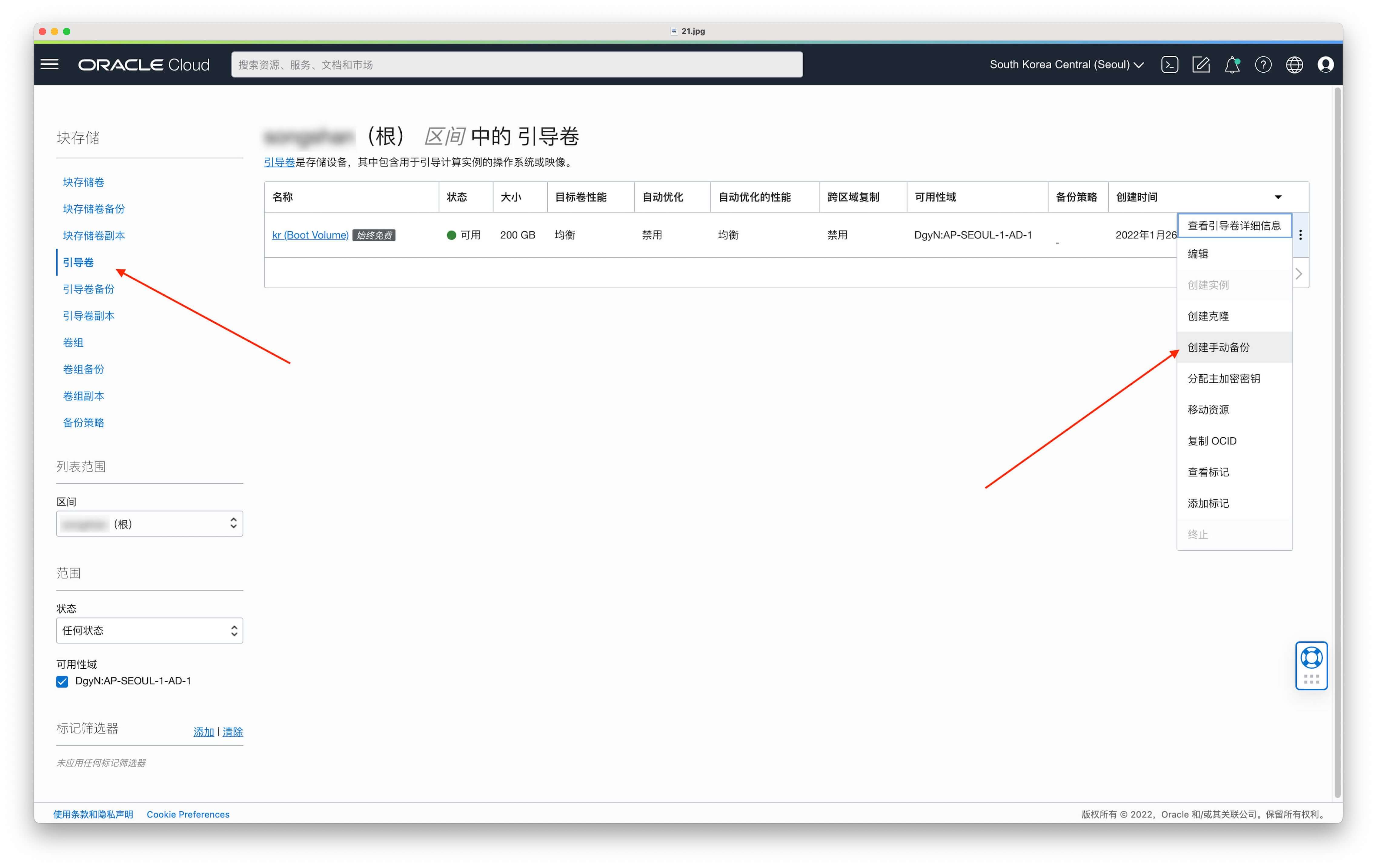Uncheck DgyN:AP-SEOUL-1-AD-1 availability domain

click(x=62, y=681)
